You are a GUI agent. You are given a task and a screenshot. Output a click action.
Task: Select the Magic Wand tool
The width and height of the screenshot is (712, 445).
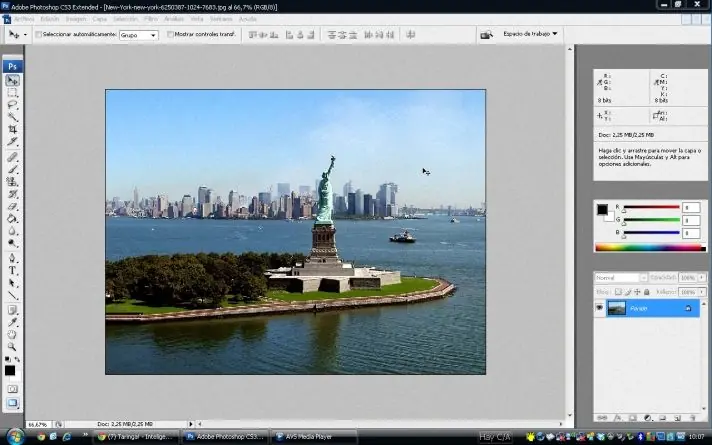tap(12, 117)
